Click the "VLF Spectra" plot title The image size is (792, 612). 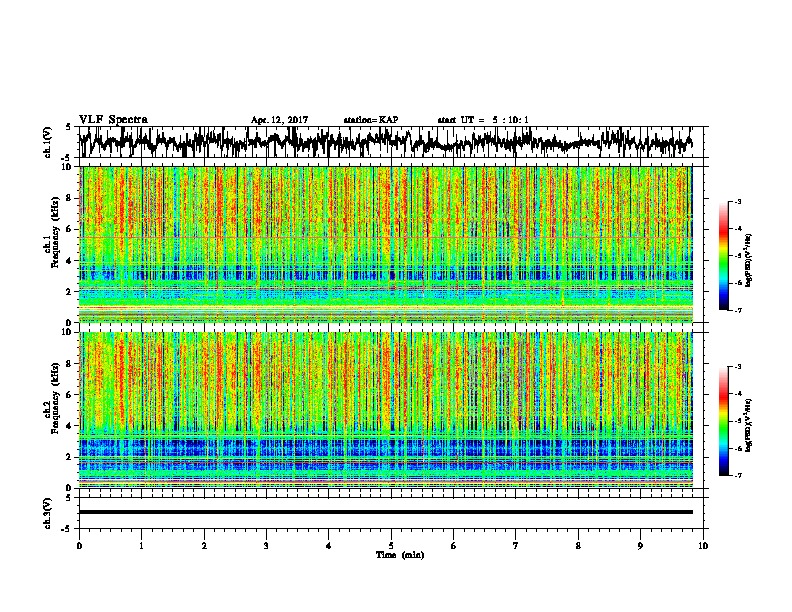pos(113,120)
